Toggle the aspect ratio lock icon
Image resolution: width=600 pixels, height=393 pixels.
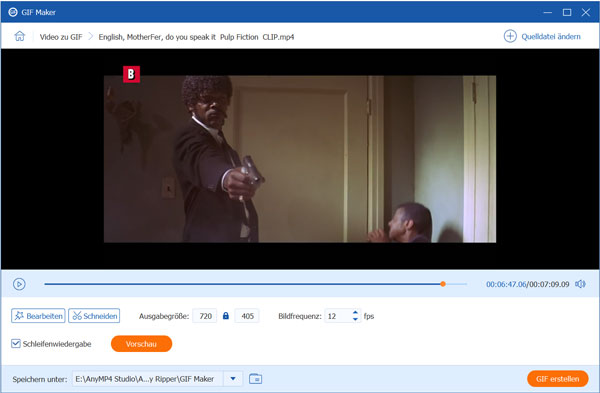226,316
